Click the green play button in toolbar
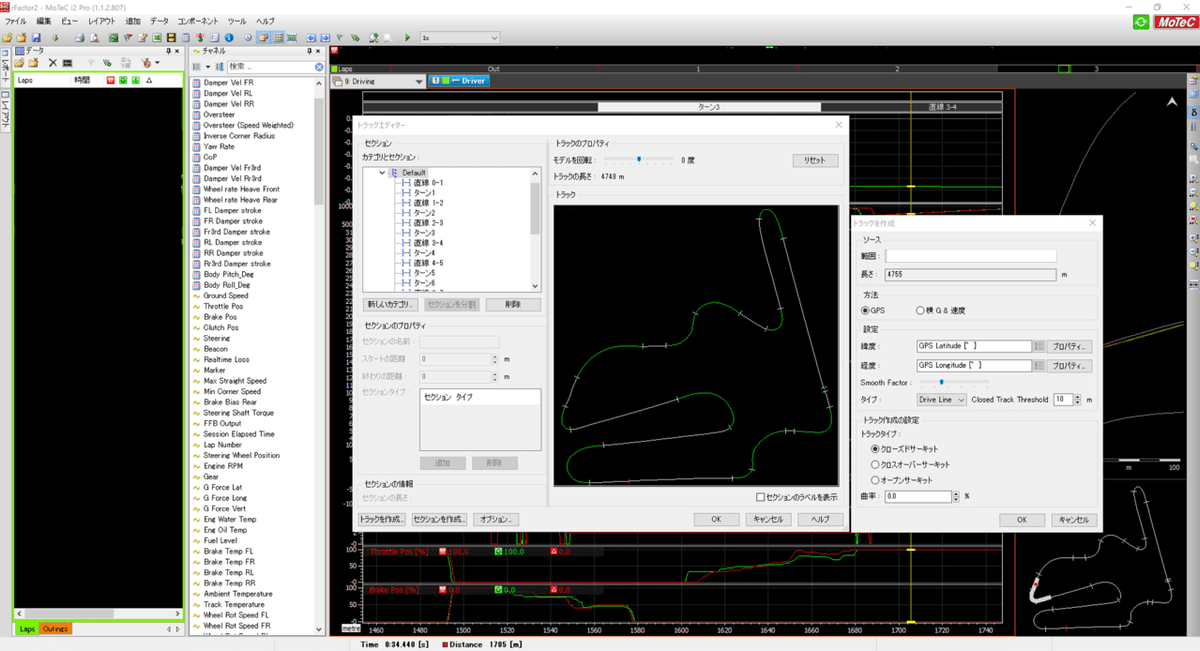1200x651 pixels. [407, 37]
